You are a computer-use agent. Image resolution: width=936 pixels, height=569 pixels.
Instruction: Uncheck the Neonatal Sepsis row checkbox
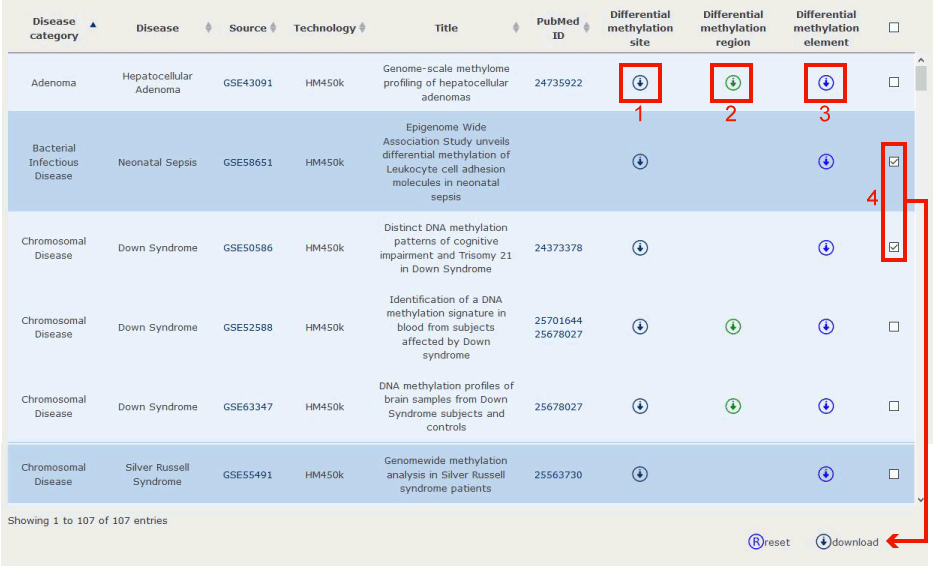pyautogui.click(x=894, y=161)
